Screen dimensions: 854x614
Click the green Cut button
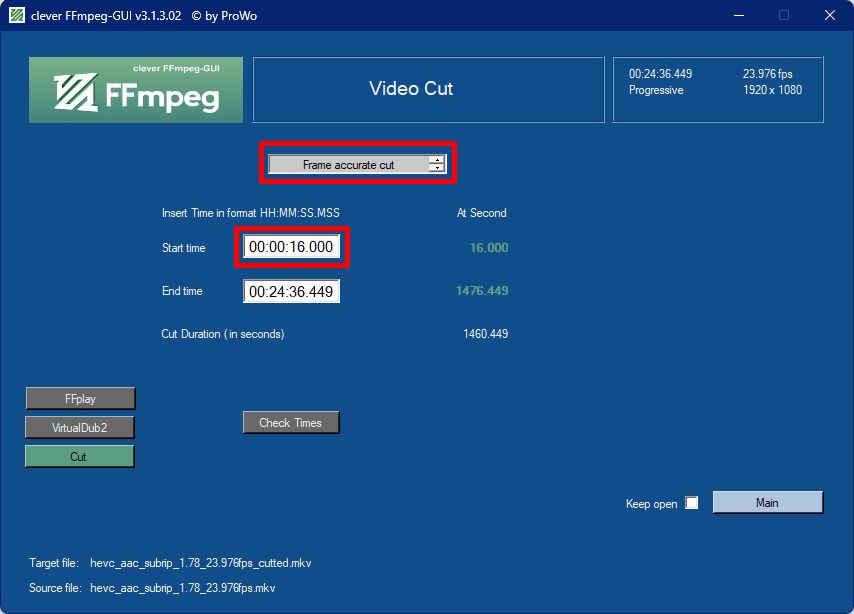click(80, 457)
